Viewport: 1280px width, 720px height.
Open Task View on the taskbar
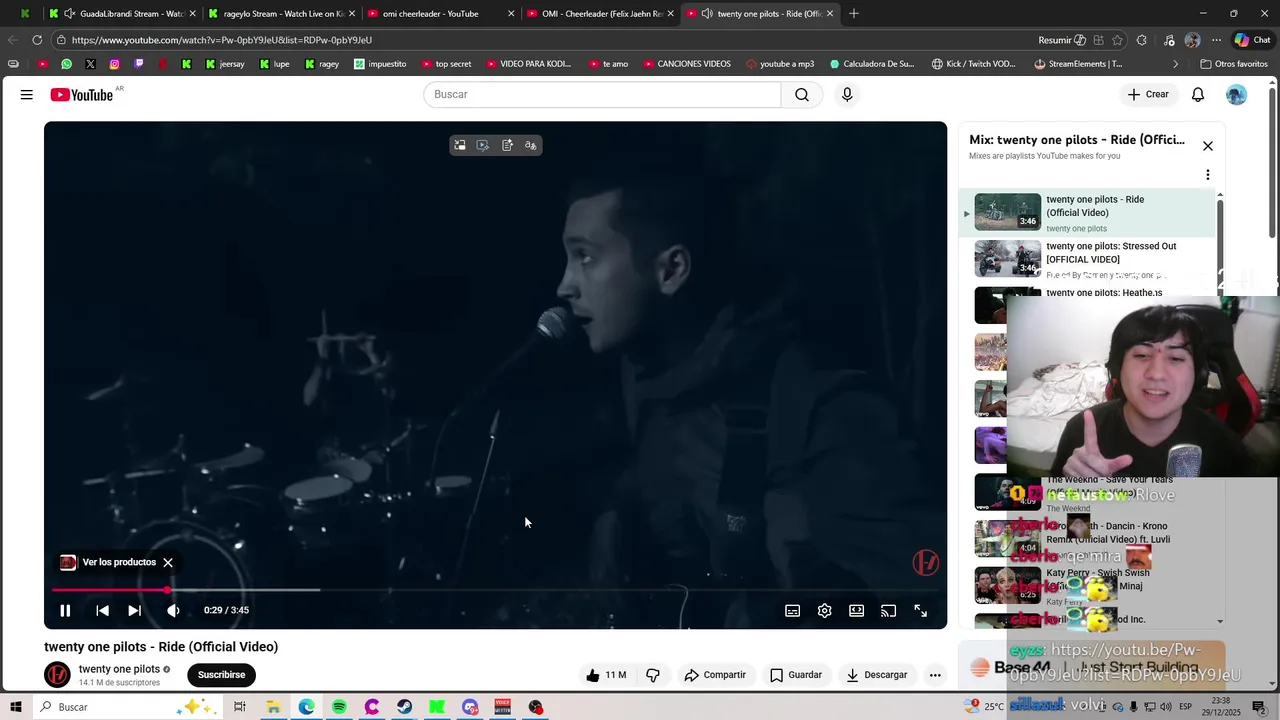point(240,707)
